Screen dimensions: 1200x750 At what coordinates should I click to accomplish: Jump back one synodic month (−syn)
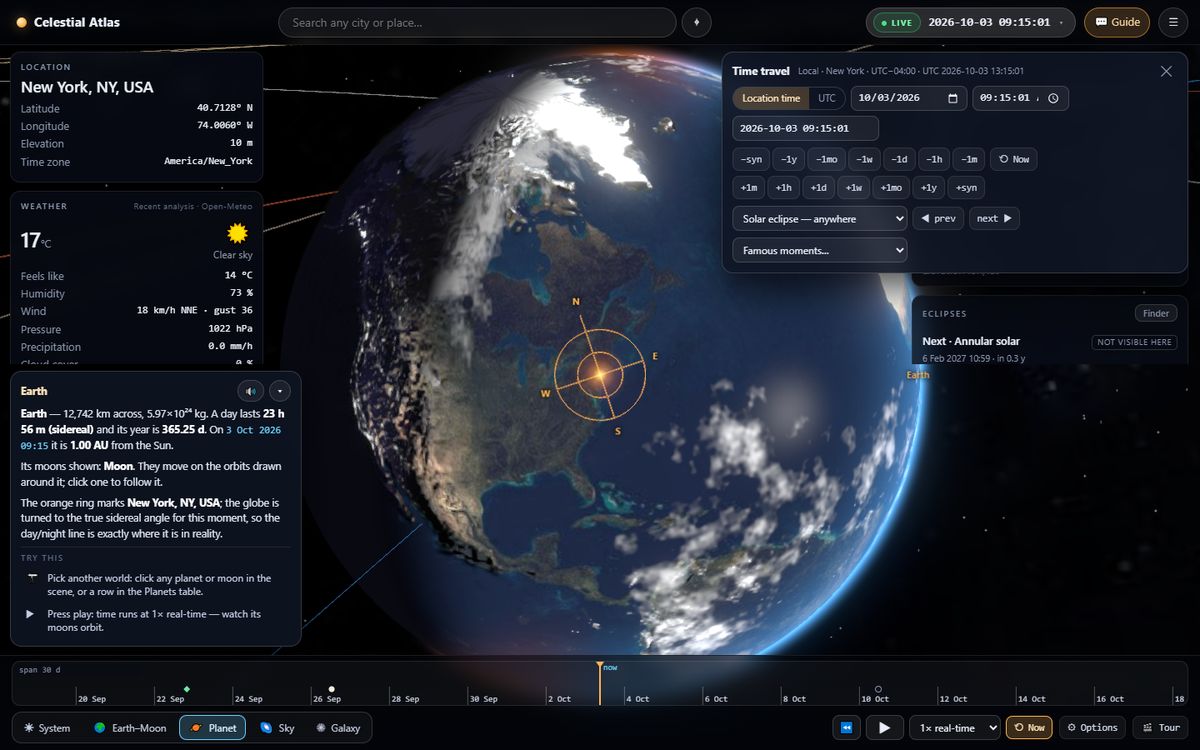(x=750, y=159)
